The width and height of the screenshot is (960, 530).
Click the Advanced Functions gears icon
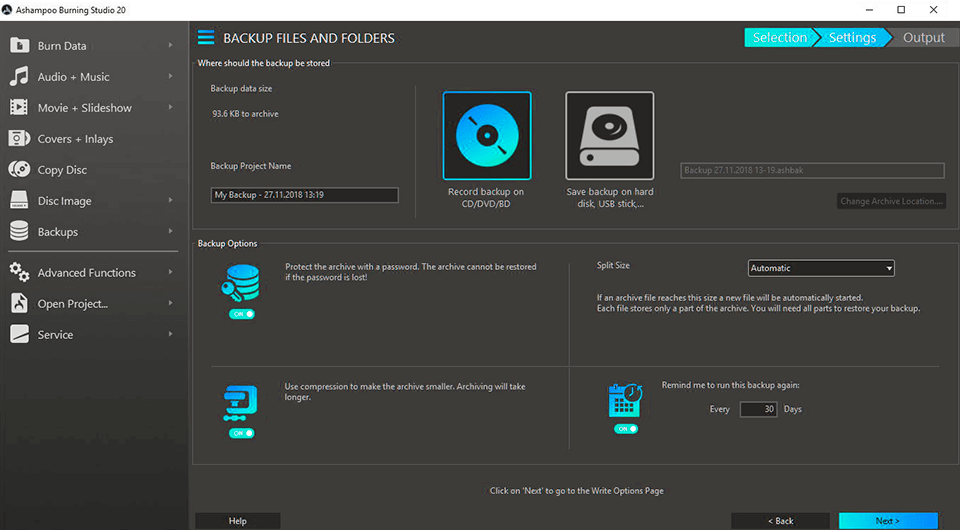tap(19, 272)
